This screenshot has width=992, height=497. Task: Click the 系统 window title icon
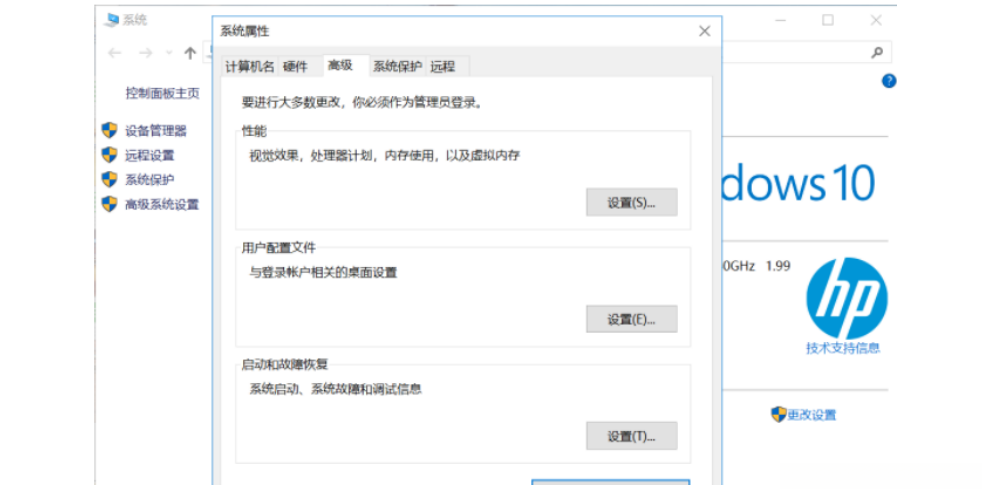112,20
